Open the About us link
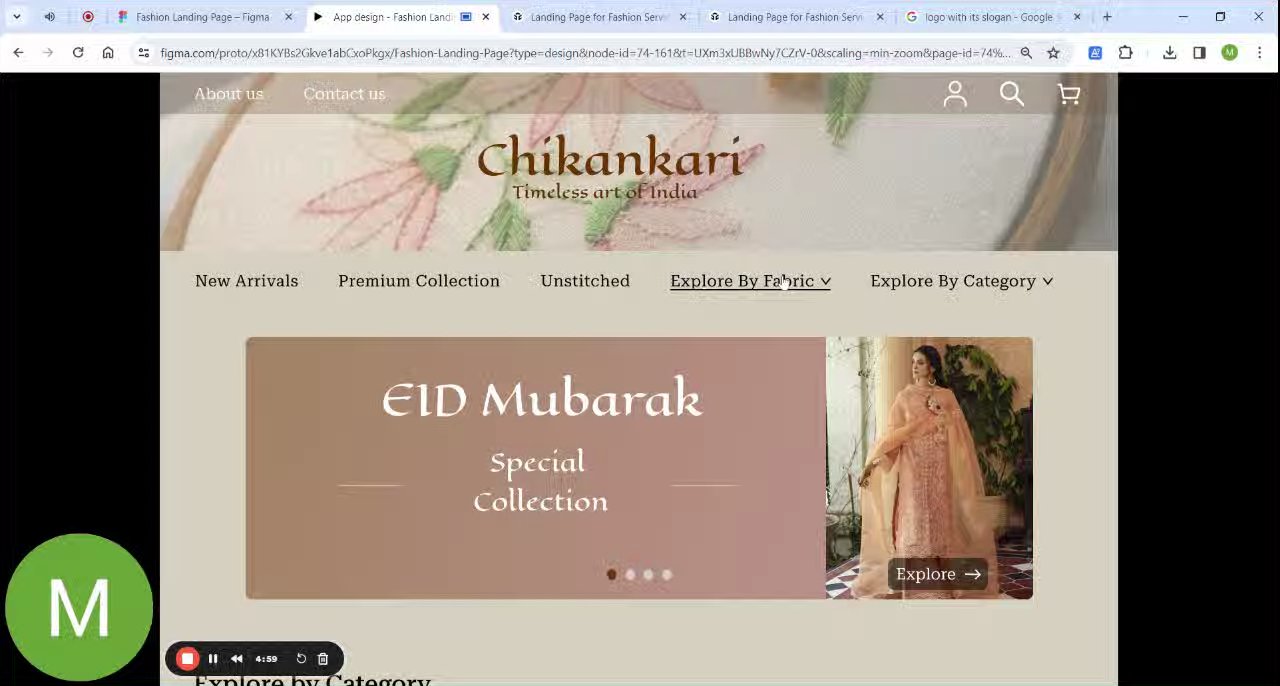1280x686 pixels. (x=229, y=94)
